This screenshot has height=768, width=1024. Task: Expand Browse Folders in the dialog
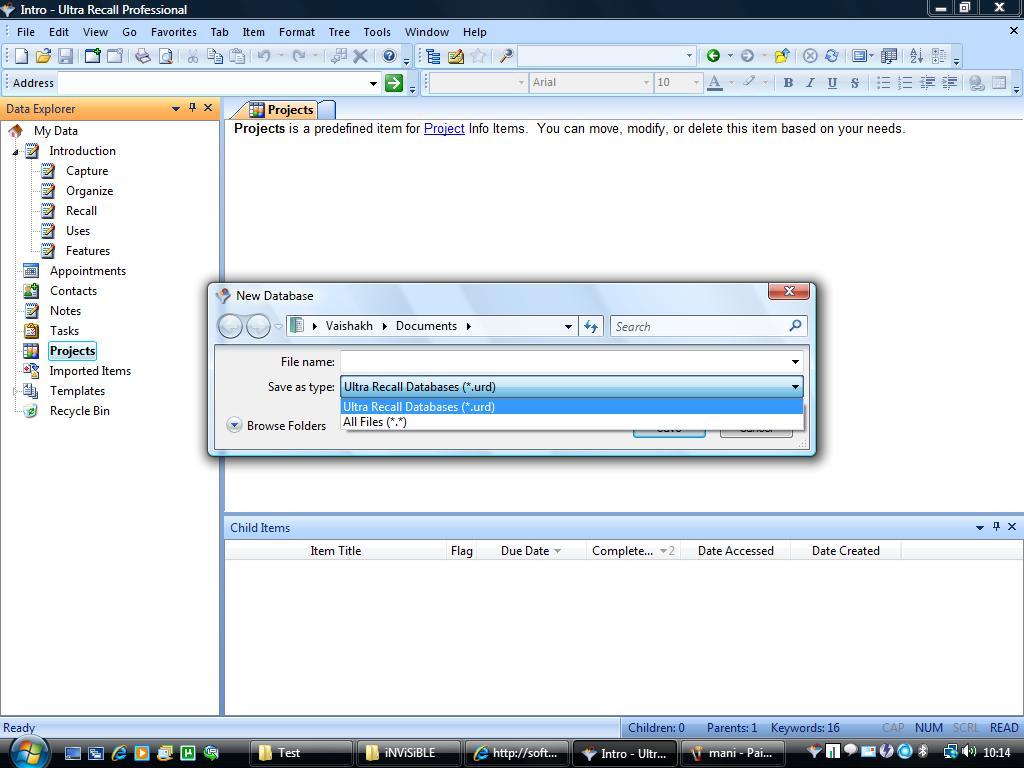tap(277, 426)
